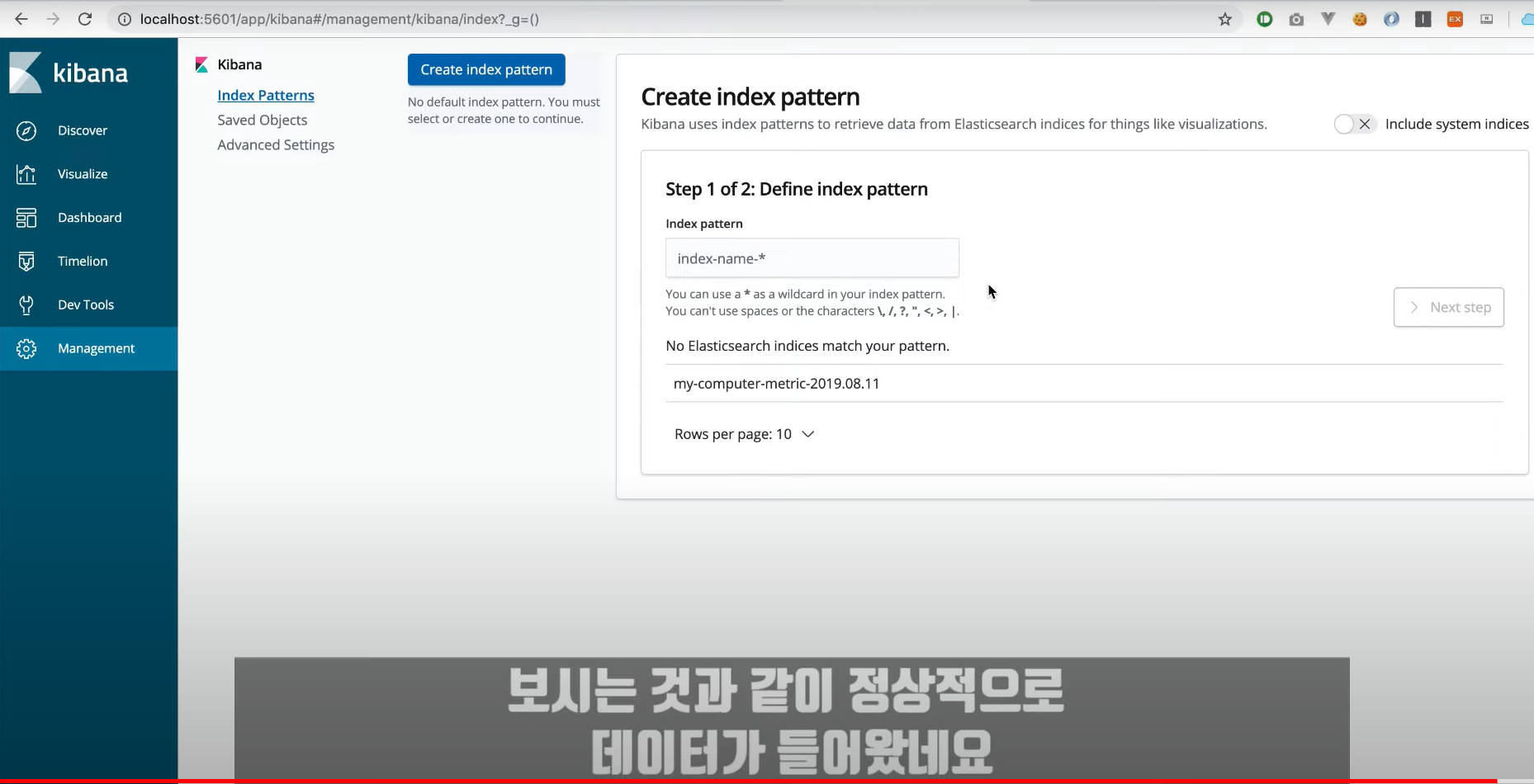Click the browser address bar URL

[339, 19]
